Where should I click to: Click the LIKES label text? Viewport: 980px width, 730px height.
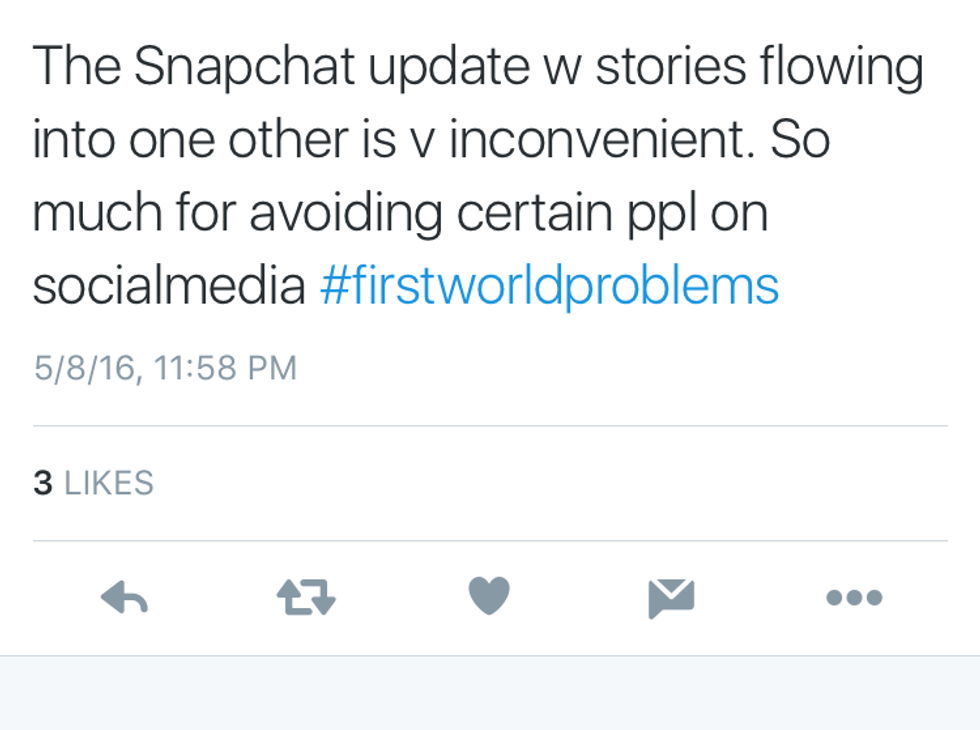pos(109,484)
